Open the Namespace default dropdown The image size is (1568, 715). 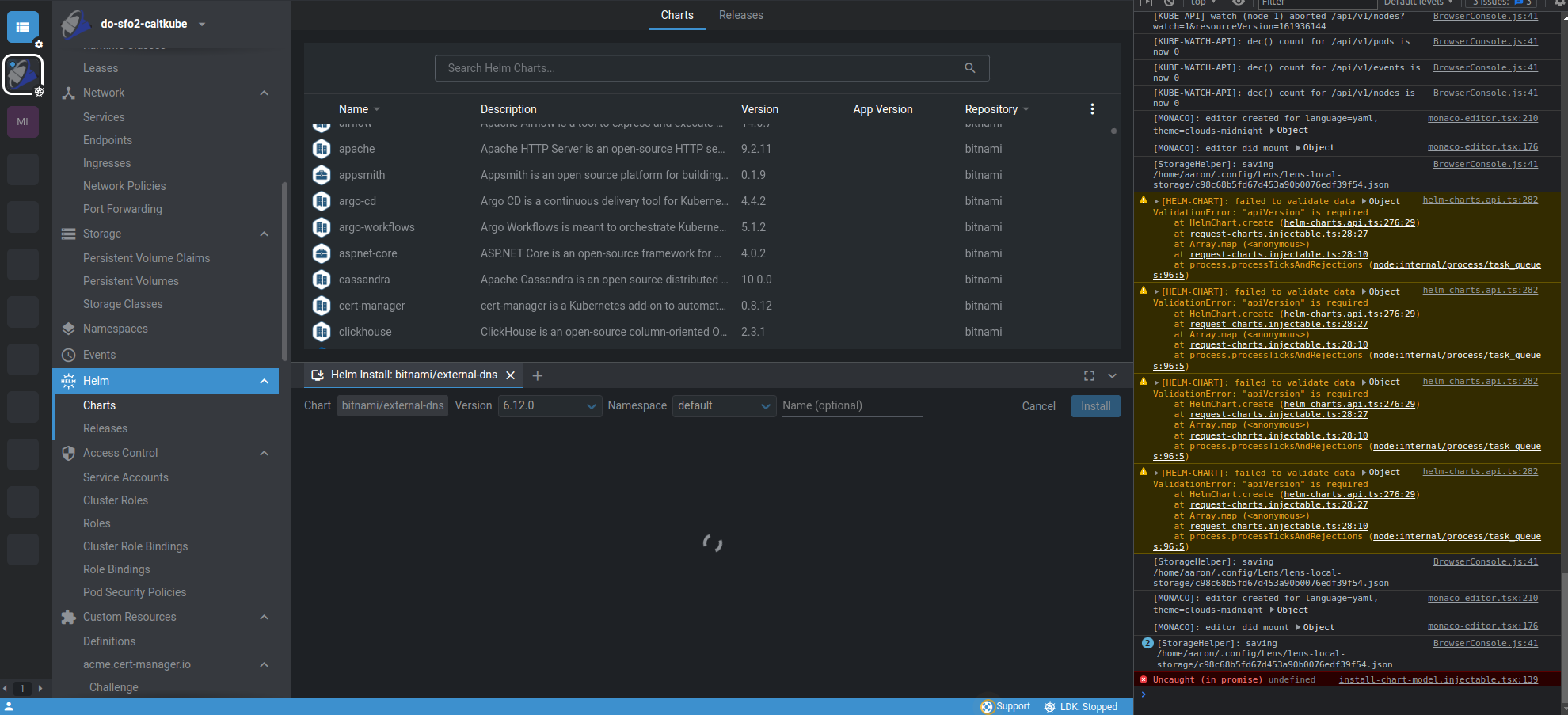pyautogui.click(x=724, y=405)
